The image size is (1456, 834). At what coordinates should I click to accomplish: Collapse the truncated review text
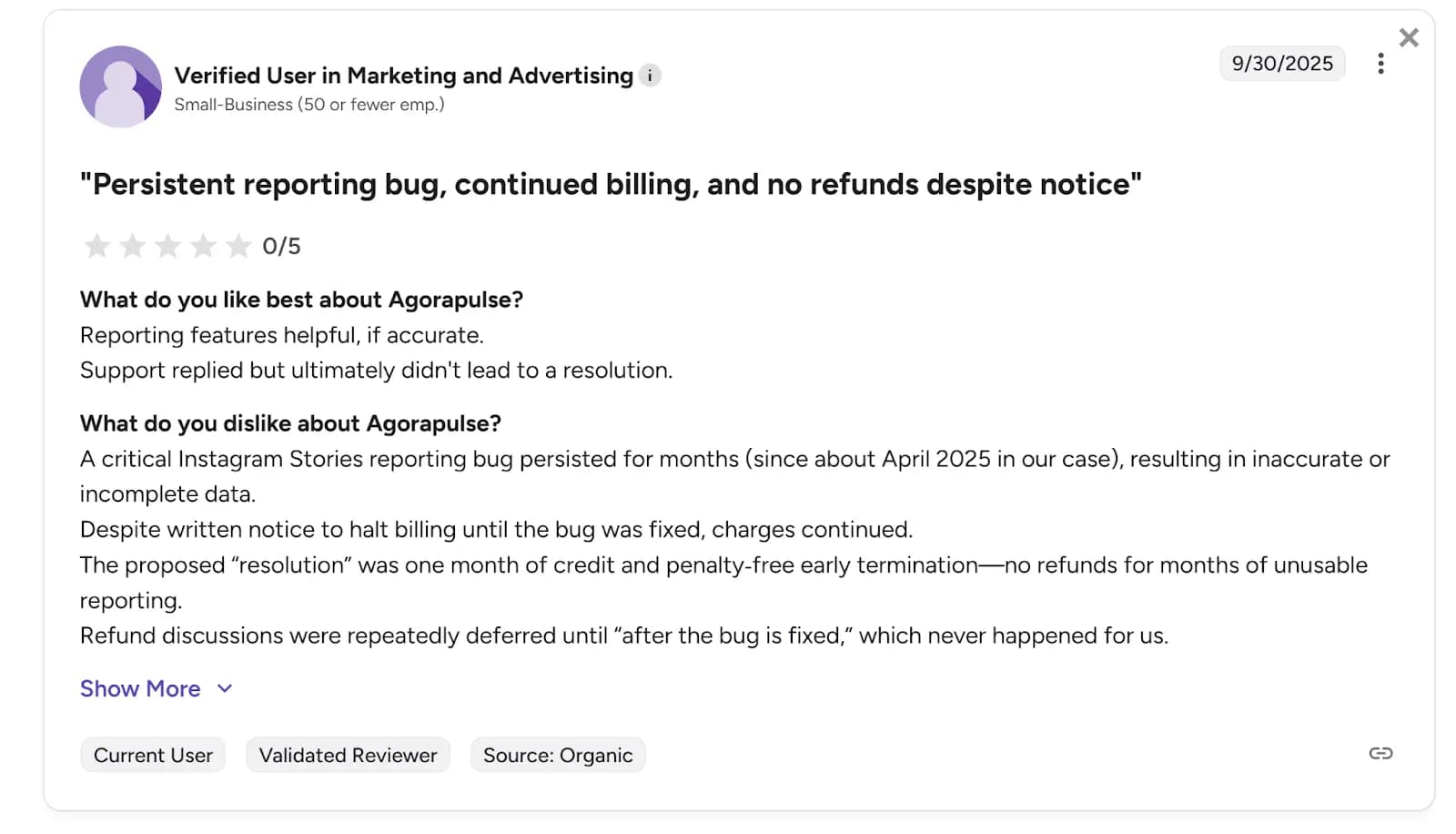tap(140, 688)
